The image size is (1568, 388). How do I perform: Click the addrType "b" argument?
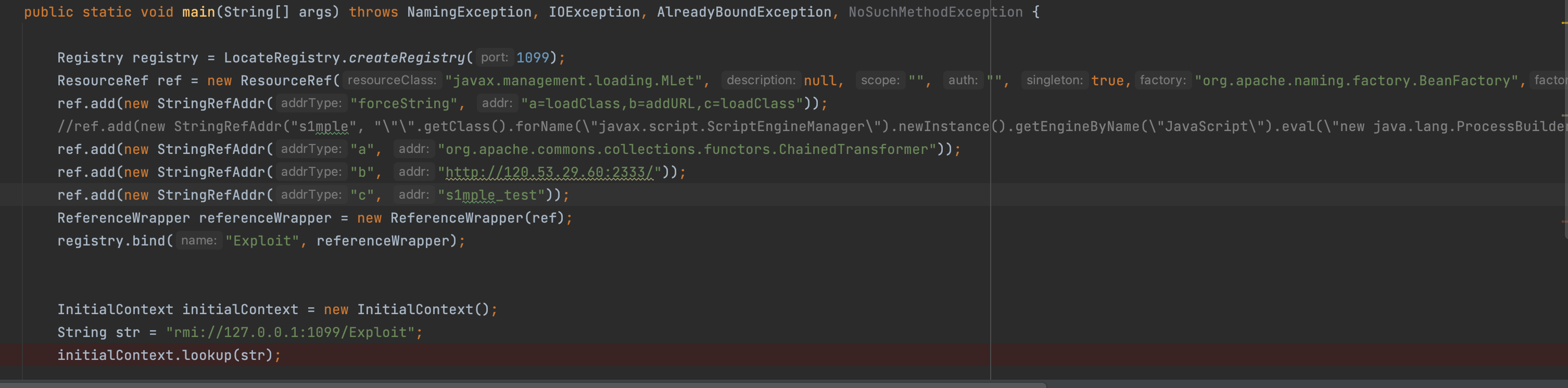coord(362,173)
